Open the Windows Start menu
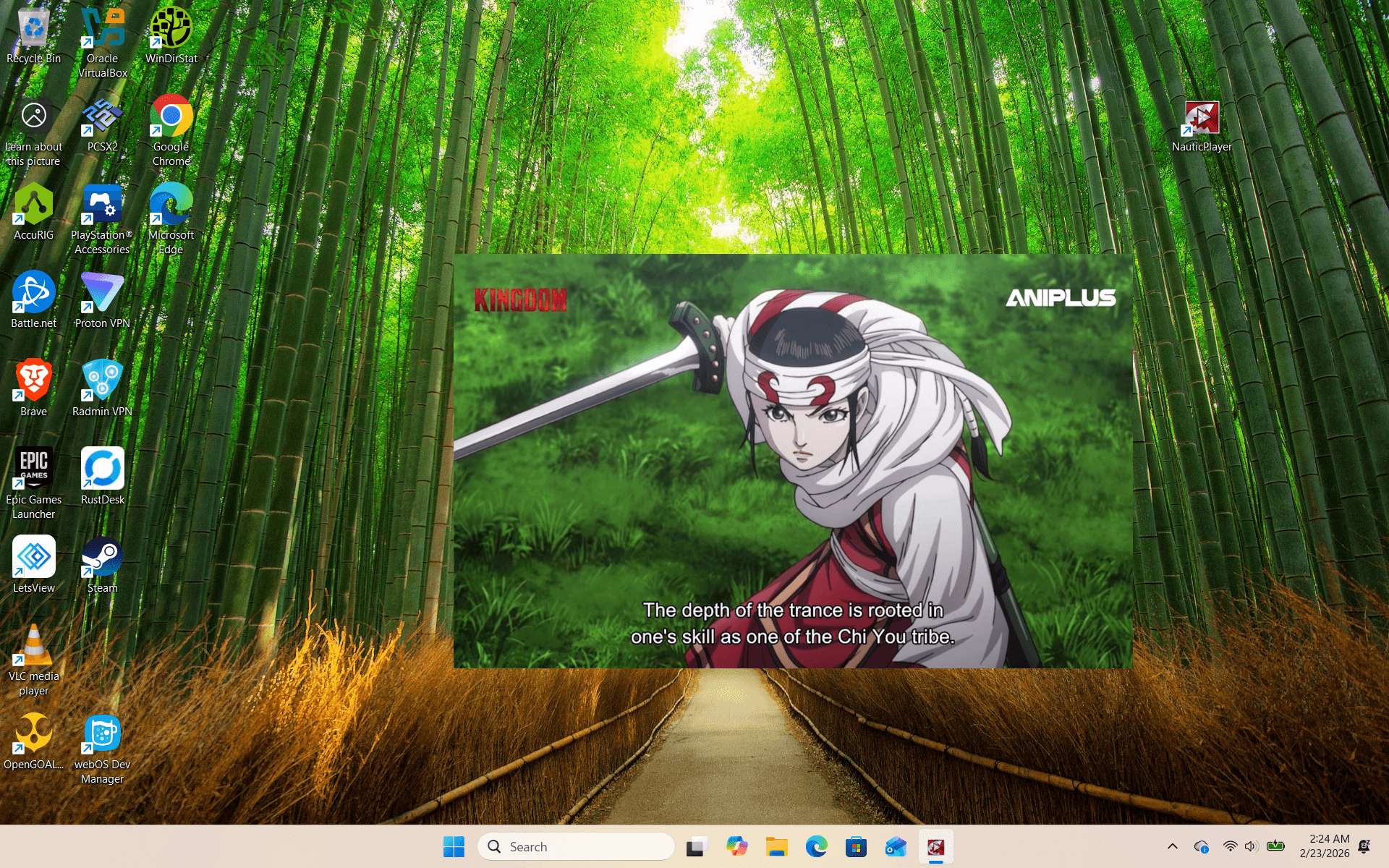The width and height of the screenshot is (1389, 868). tap(454, 846)
